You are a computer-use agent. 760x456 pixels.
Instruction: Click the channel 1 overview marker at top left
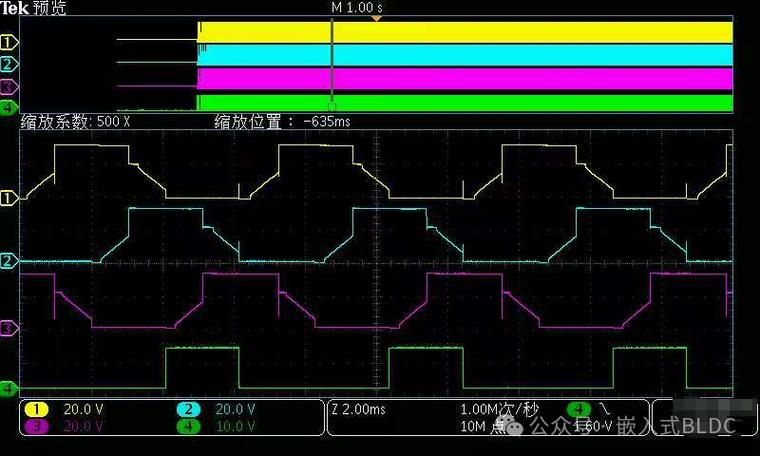[9, 42]
